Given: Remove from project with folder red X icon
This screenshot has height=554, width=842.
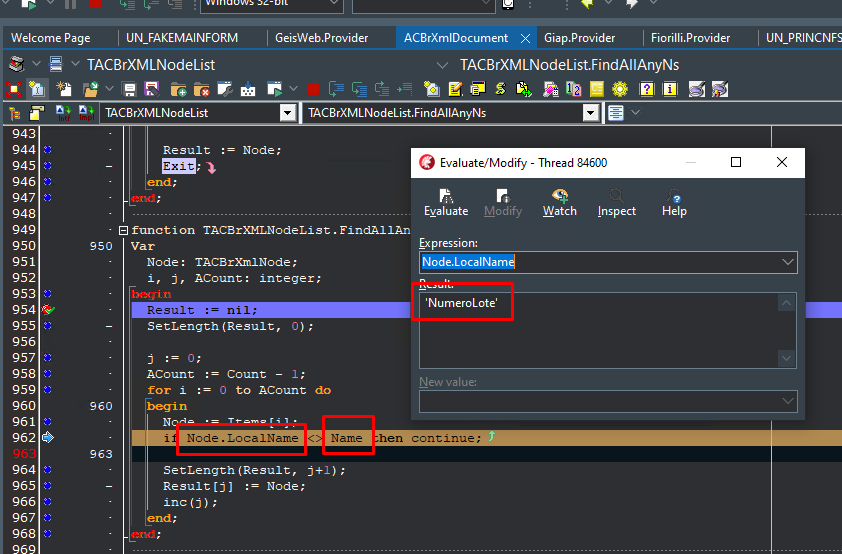Looking at the screenshot, I should click(201, 89).
